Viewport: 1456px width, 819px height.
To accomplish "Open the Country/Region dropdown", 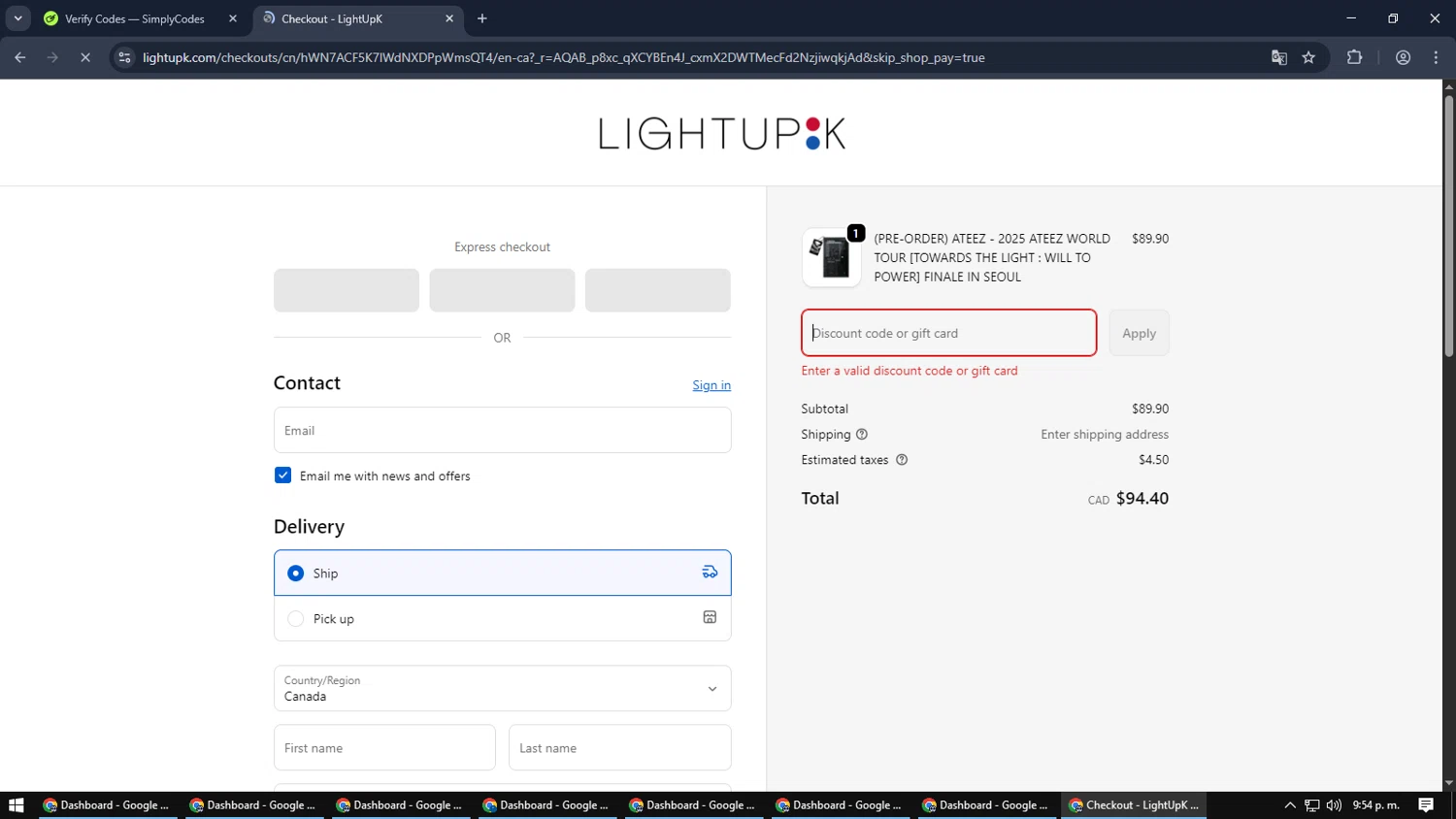I will [x=502, y=688].
